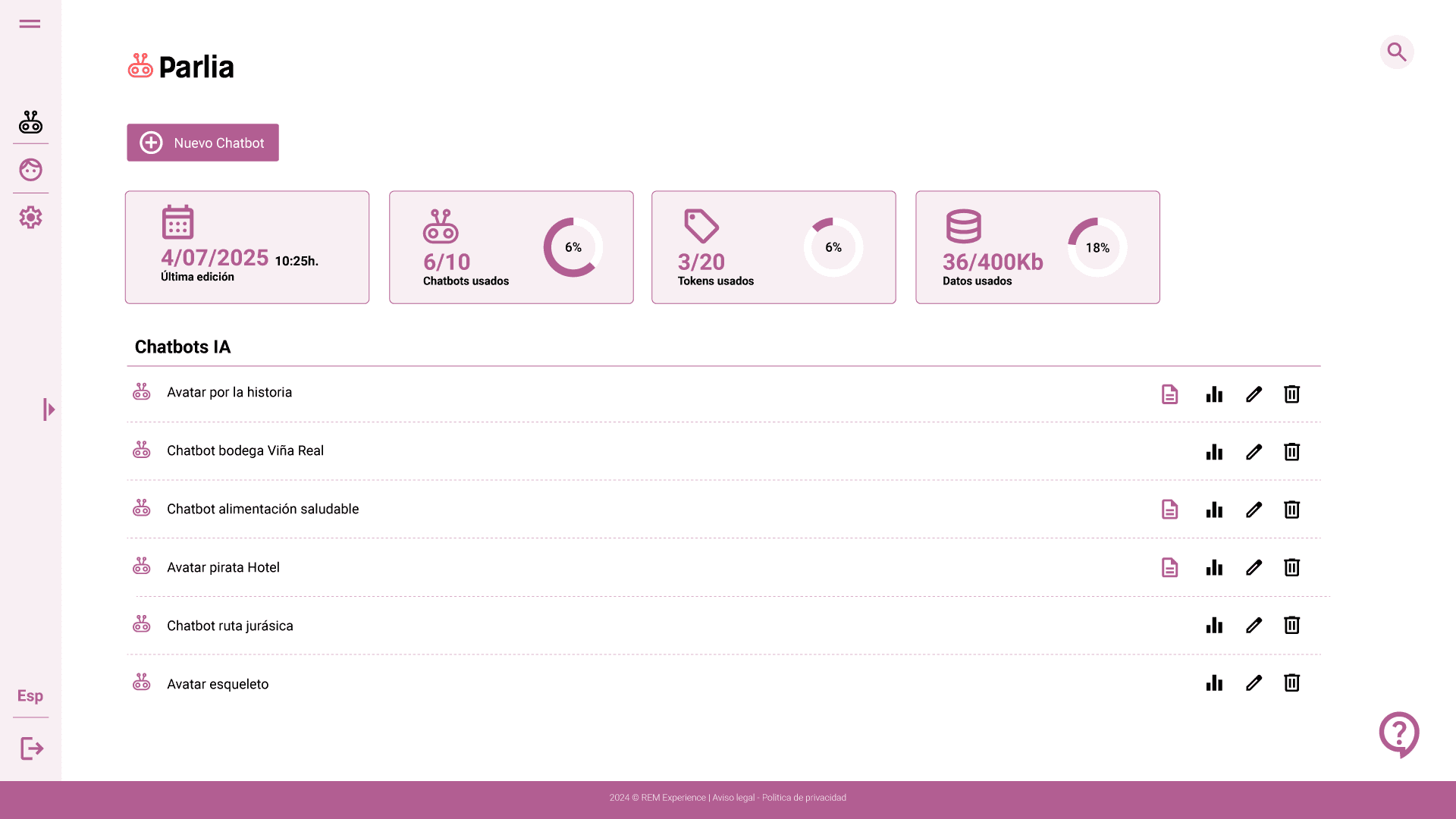The height and width of the screenshot is (819, 1456).
Task: Delete Avatar pirata Hotel
Action: pyautogui.click(x=1291, y=567)
